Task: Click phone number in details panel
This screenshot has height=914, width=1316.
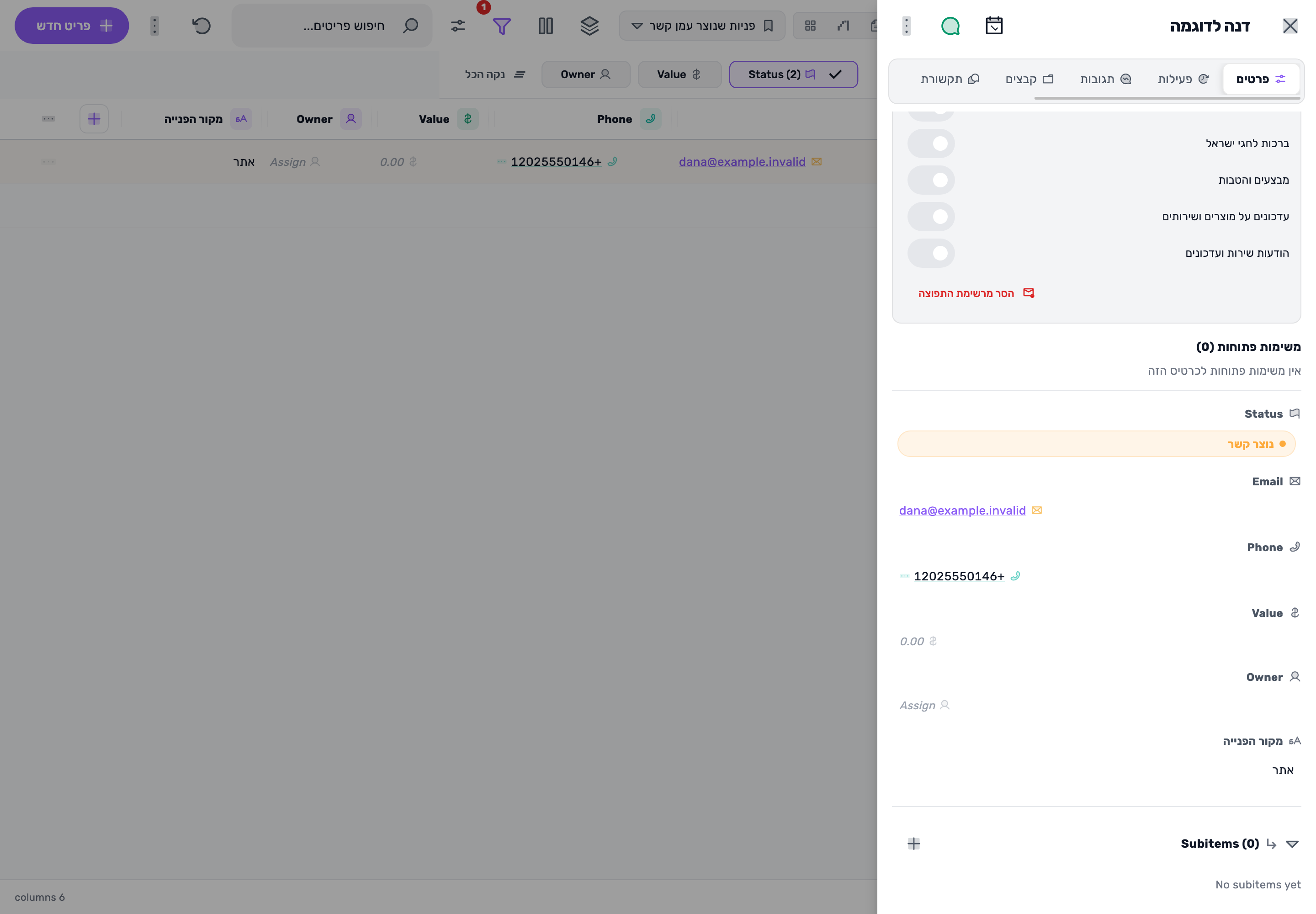Action: tap(959, 576)
